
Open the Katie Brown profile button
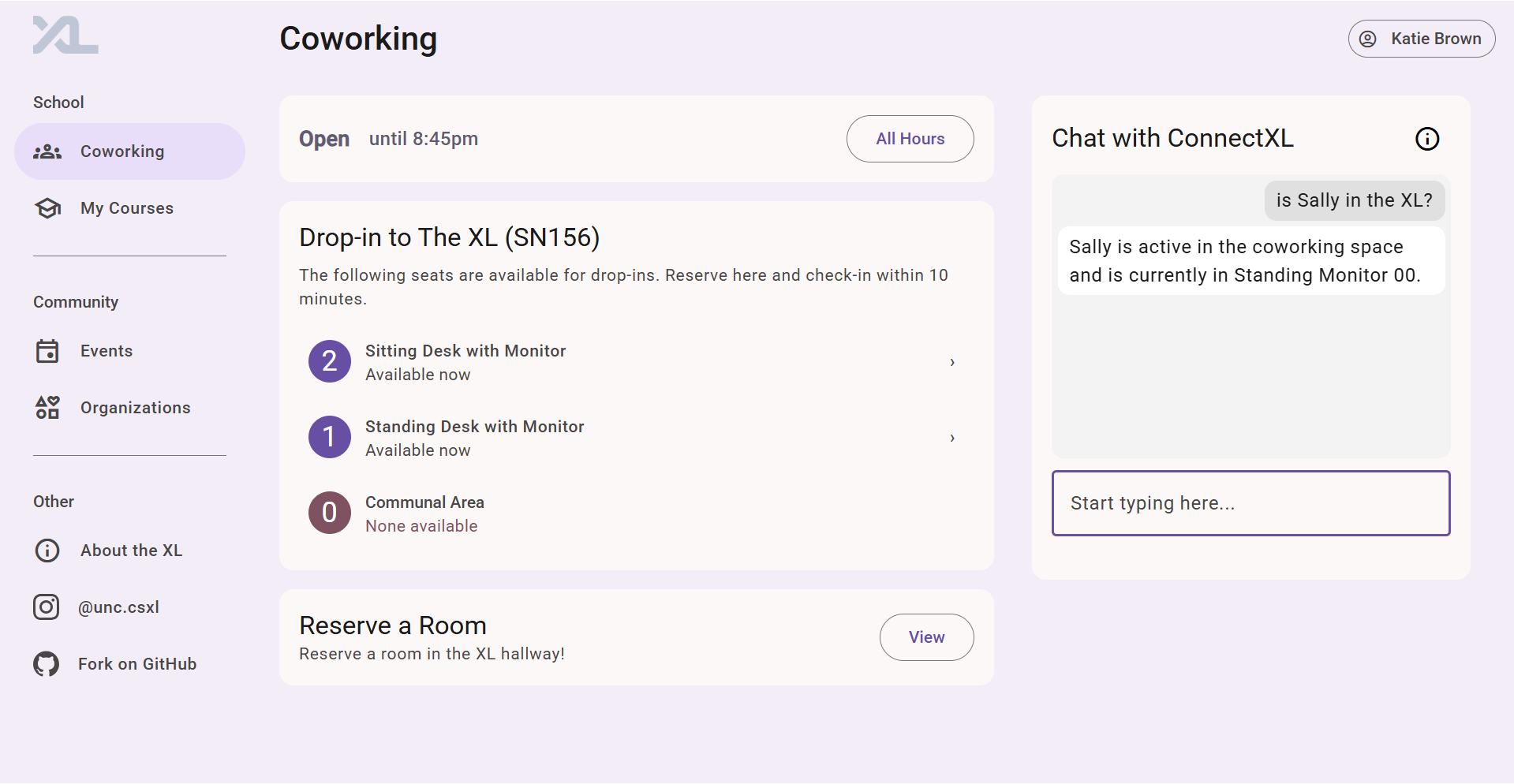pos(1421,39)
